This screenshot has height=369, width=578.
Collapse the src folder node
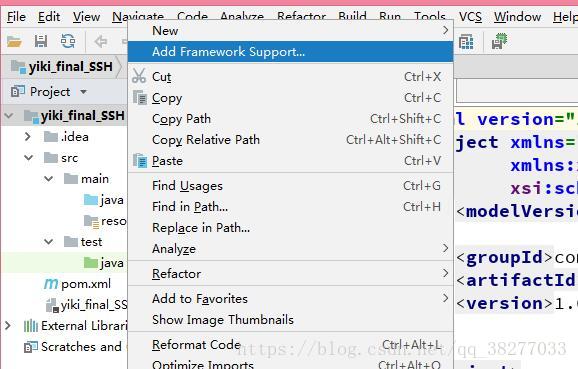click(29, 158)
